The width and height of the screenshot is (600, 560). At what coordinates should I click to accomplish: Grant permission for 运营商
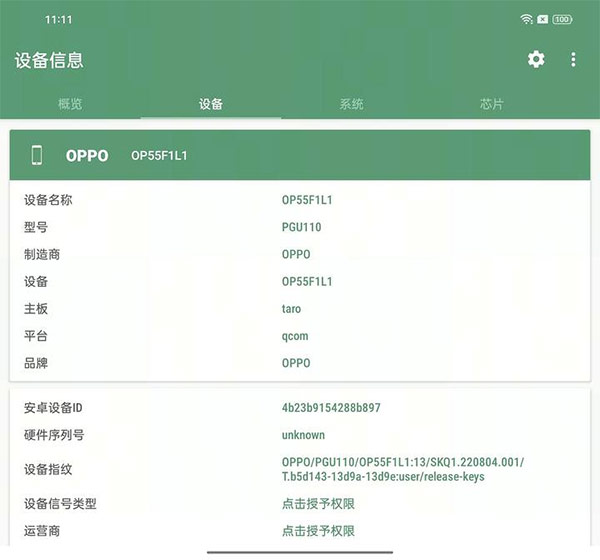318,531
